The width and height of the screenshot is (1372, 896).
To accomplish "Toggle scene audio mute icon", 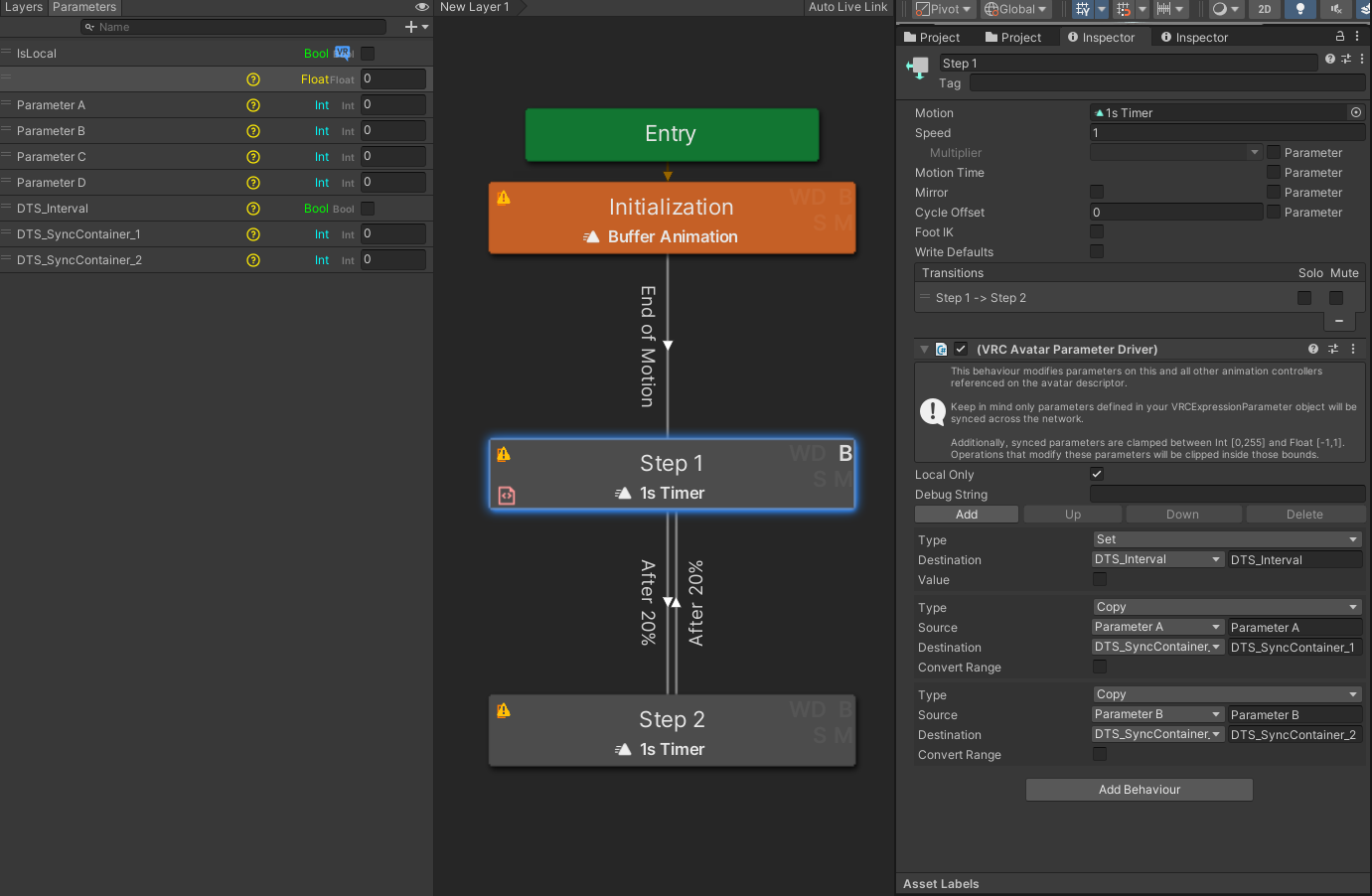I will 1336,9.
